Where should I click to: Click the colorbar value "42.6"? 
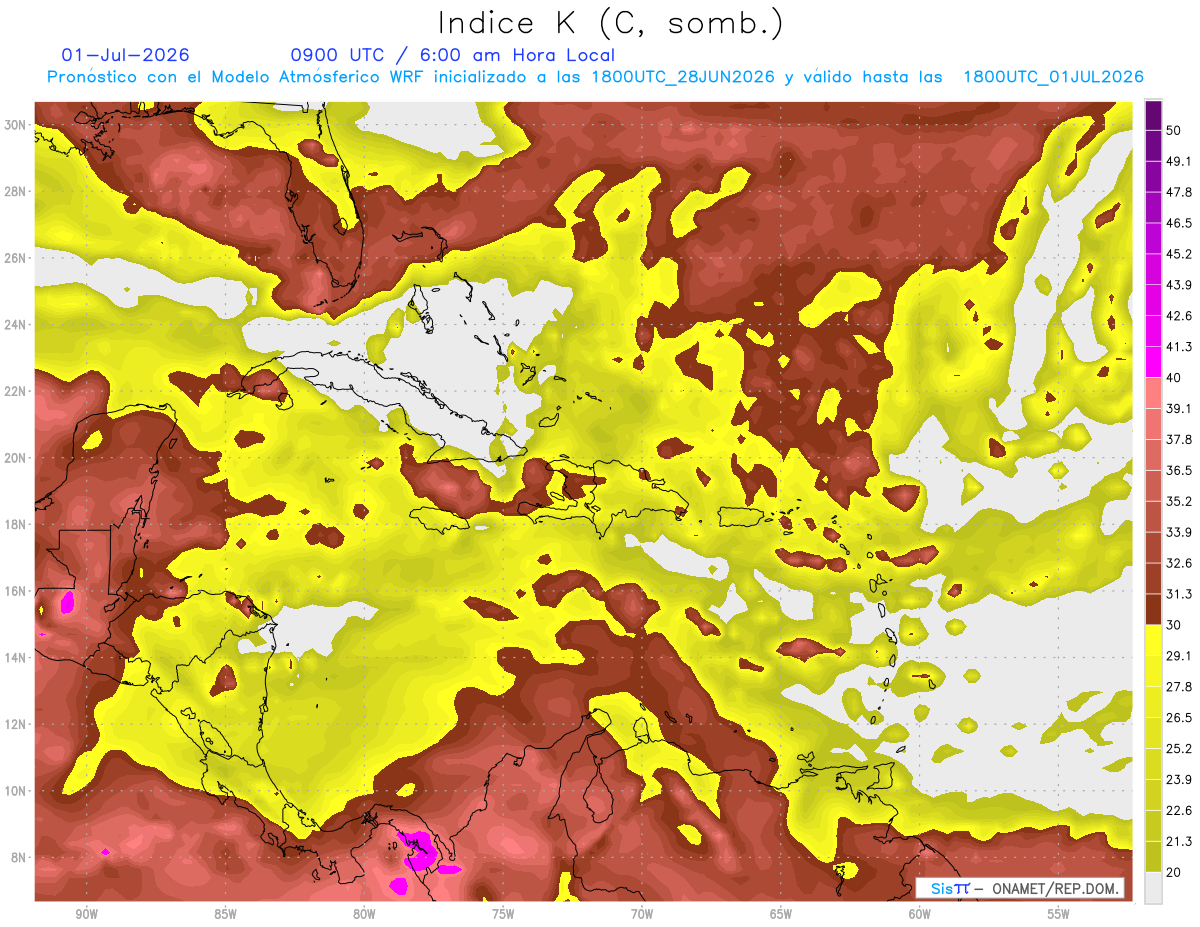[1179, 316]
